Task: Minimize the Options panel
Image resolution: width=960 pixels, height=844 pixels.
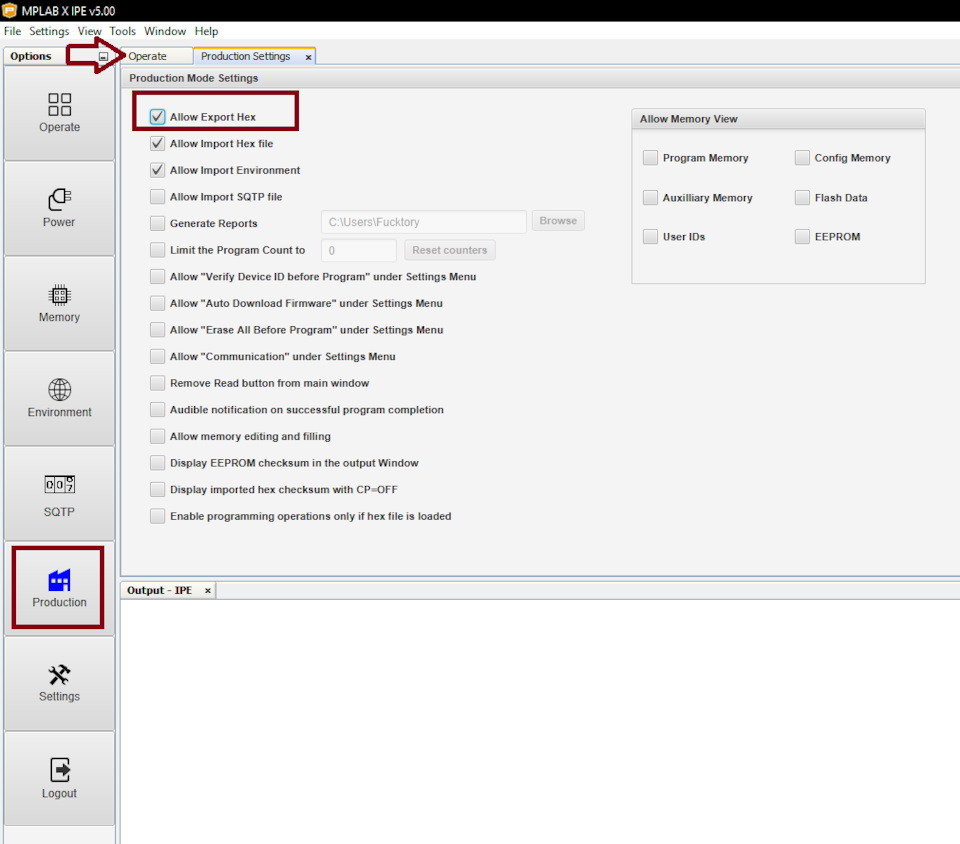Action: click(103, 56)
